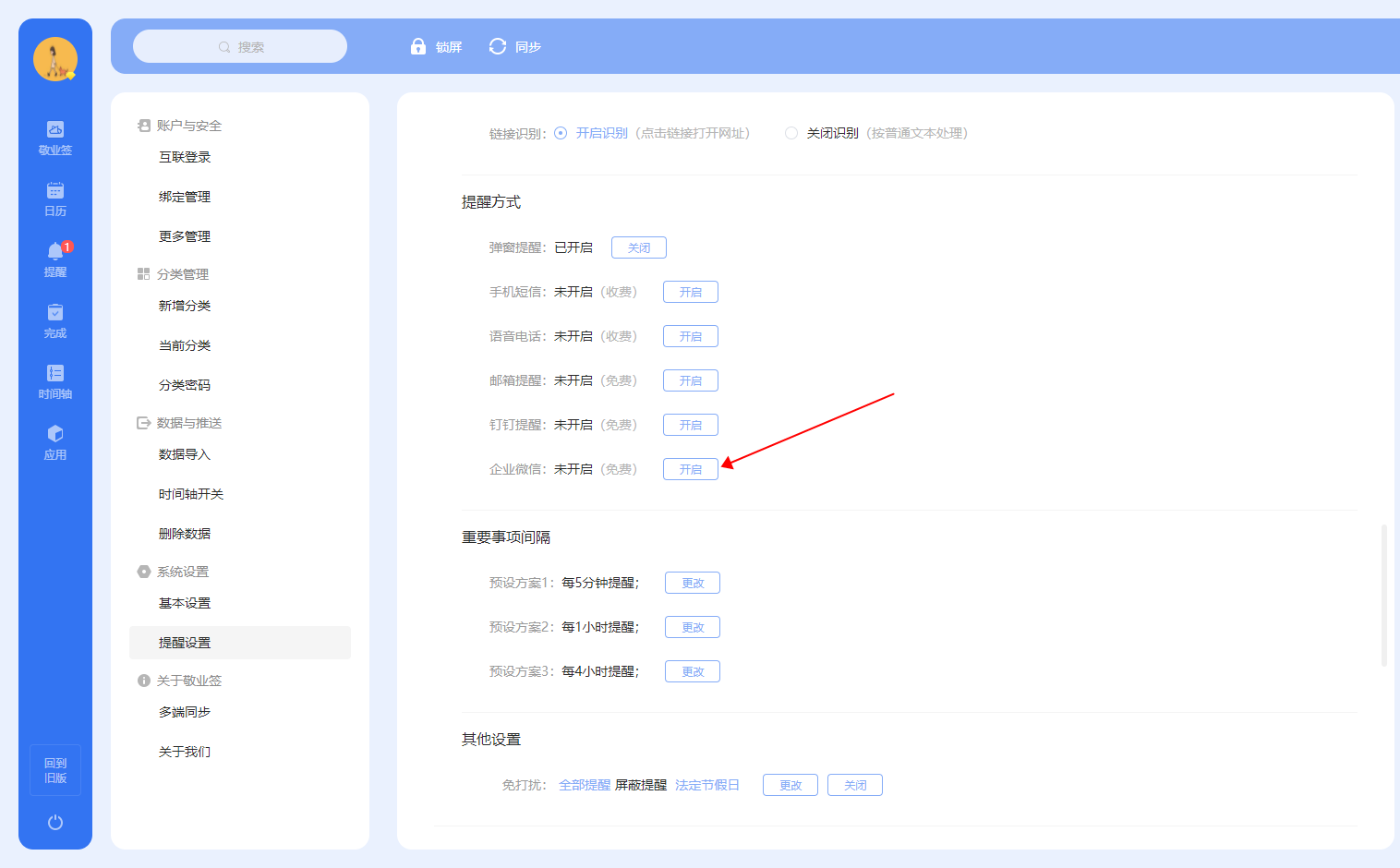Open 当前分类 menu item
The image size is (1400, 868).
pos(185,345)
